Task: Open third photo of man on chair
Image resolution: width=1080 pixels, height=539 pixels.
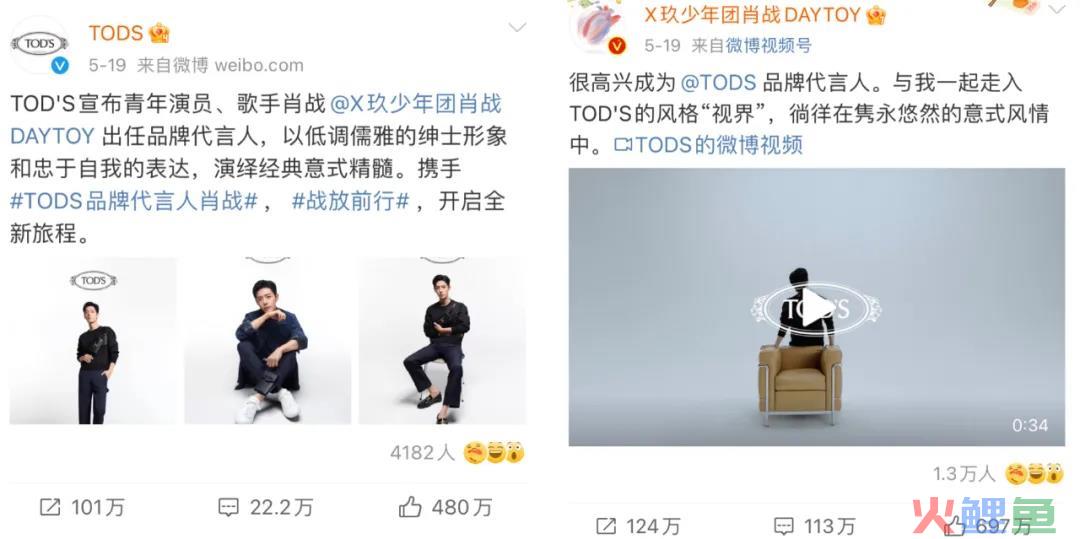Action: tap(442, 341)
